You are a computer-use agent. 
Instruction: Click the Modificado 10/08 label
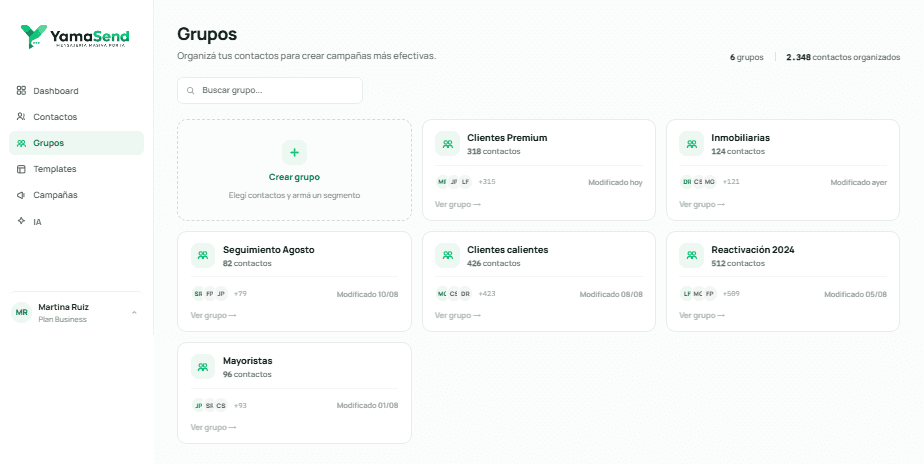point(367,294)
